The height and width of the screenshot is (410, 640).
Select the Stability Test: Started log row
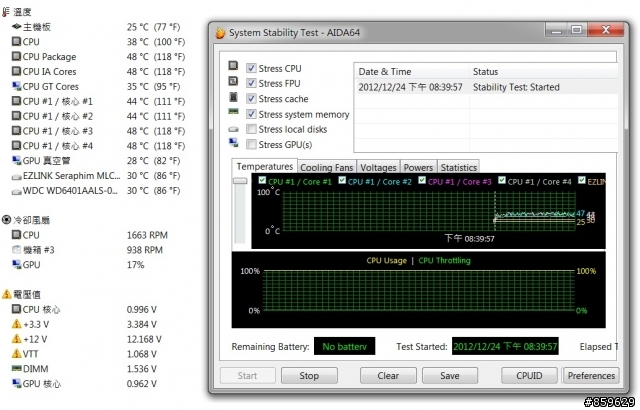(x=486, y=87)
